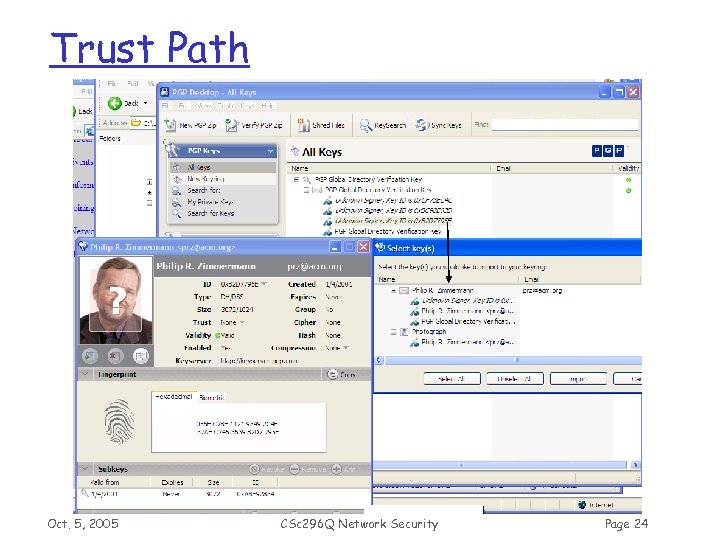Select the second Unknown Signer signature row
Image resolution: width=720 pixels, height=540 pixels.
388,210
